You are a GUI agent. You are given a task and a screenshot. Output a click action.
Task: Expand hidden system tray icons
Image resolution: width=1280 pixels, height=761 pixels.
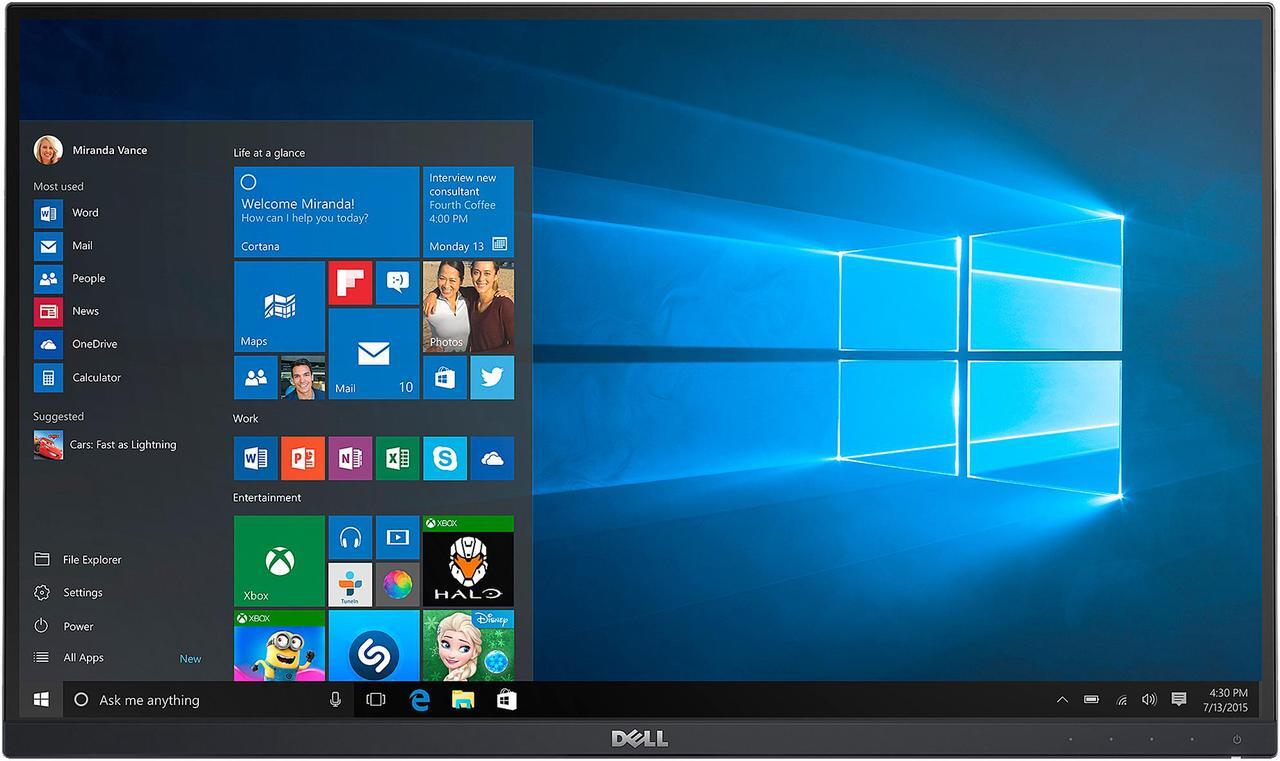click(x=1062, y=700)
